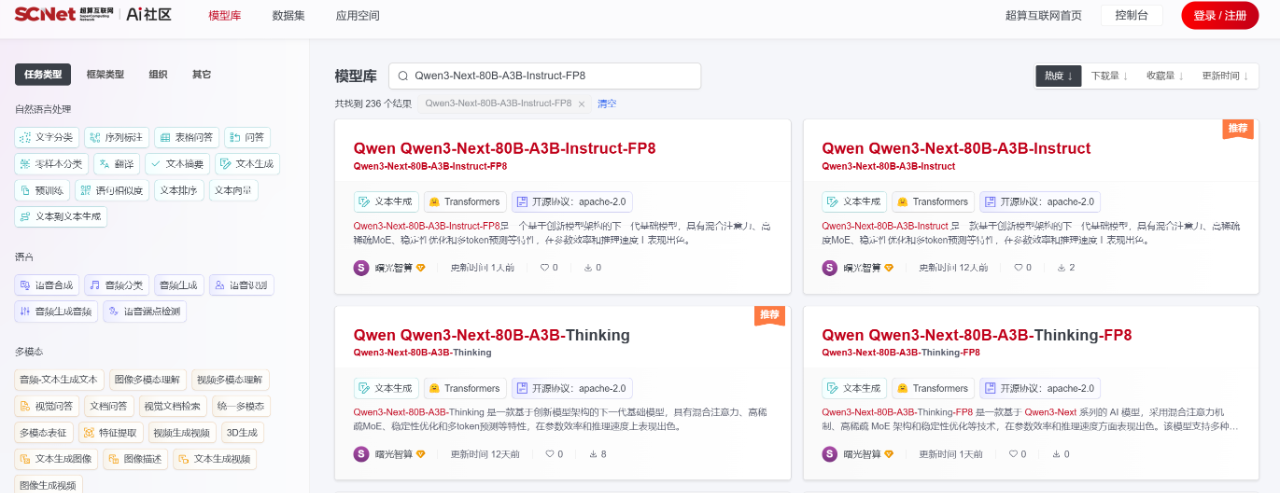This screenshot has width=1280, height=493.
Task: Toggle the 零样本分类 task filter
Action: (49, 163)
